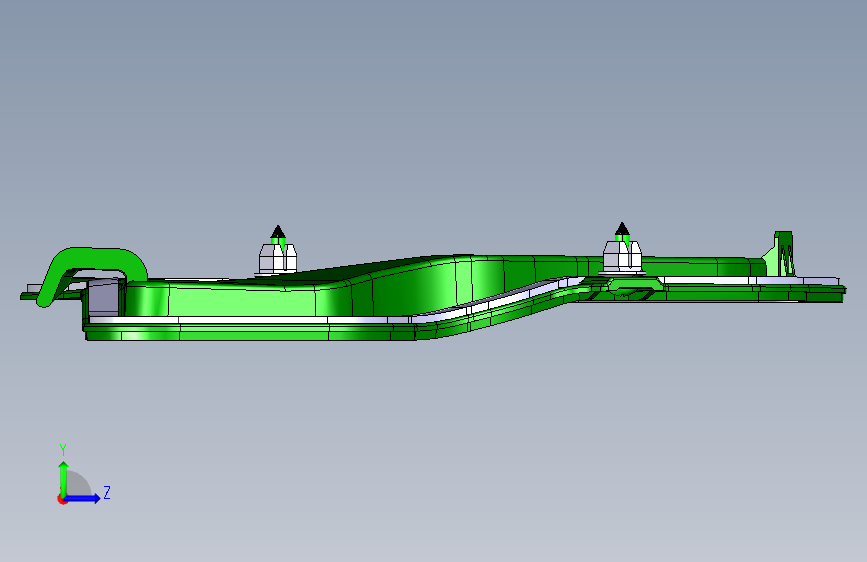Image resolution: width=867 pixels, height=562 pixels.
Task: Click the black cone tip above left nut
Action: coord(278,231)
